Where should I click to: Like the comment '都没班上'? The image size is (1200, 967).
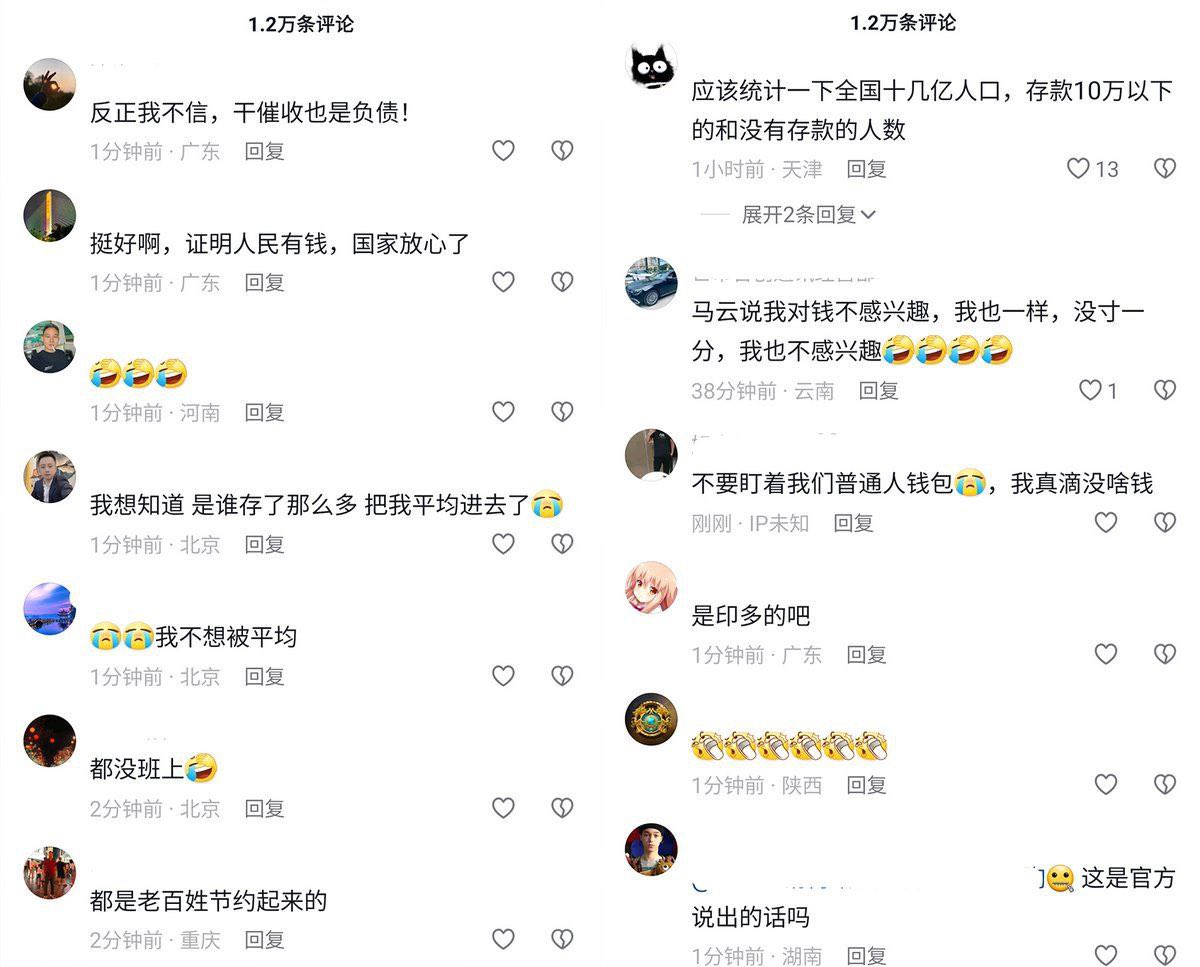click(x=503, y=808)
